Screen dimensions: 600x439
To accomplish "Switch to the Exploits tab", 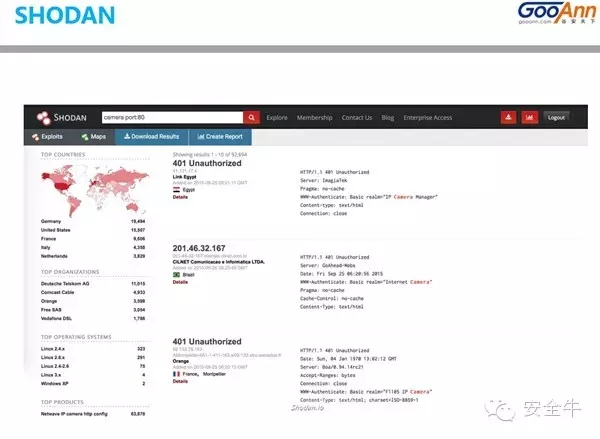I will (47, 137).
